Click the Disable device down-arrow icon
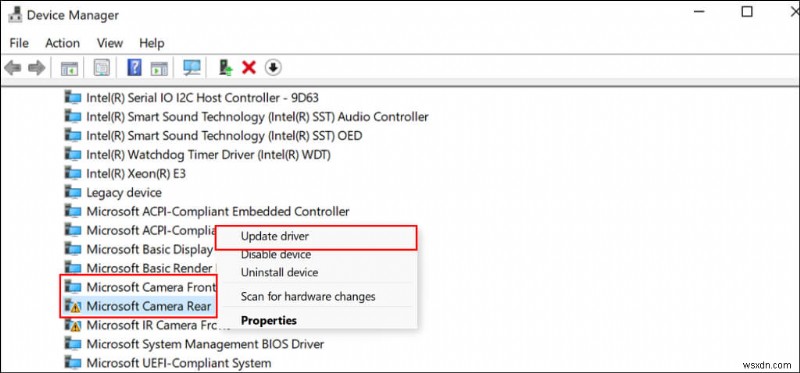 pos(273,67)
